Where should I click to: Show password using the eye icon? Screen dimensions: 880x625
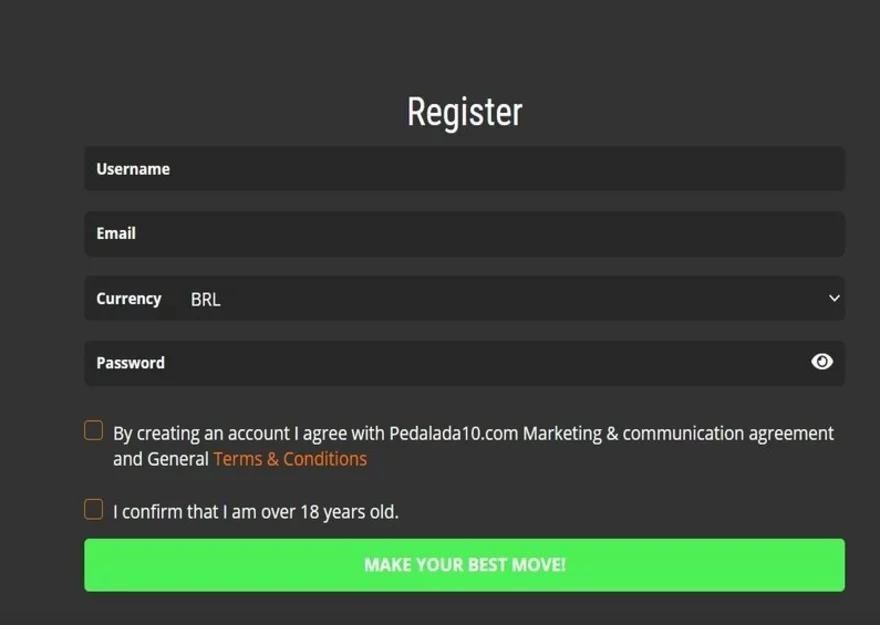[822, 362]
